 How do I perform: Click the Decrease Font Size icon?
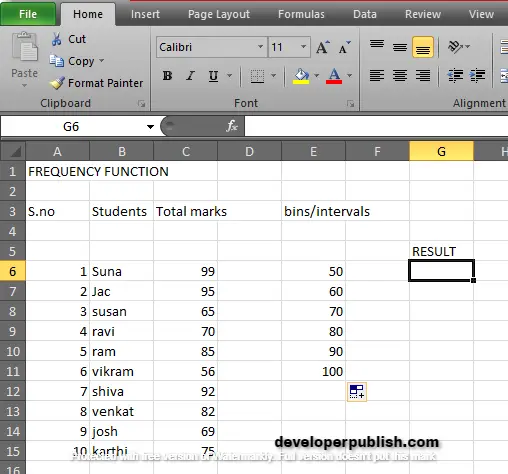[x=344, y=47]
